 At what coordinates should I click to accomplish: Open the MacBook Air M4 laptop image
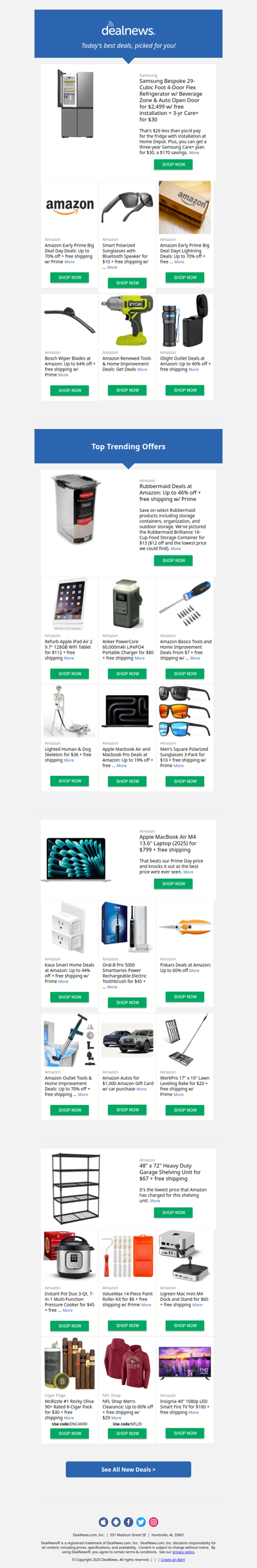(76, 859)
